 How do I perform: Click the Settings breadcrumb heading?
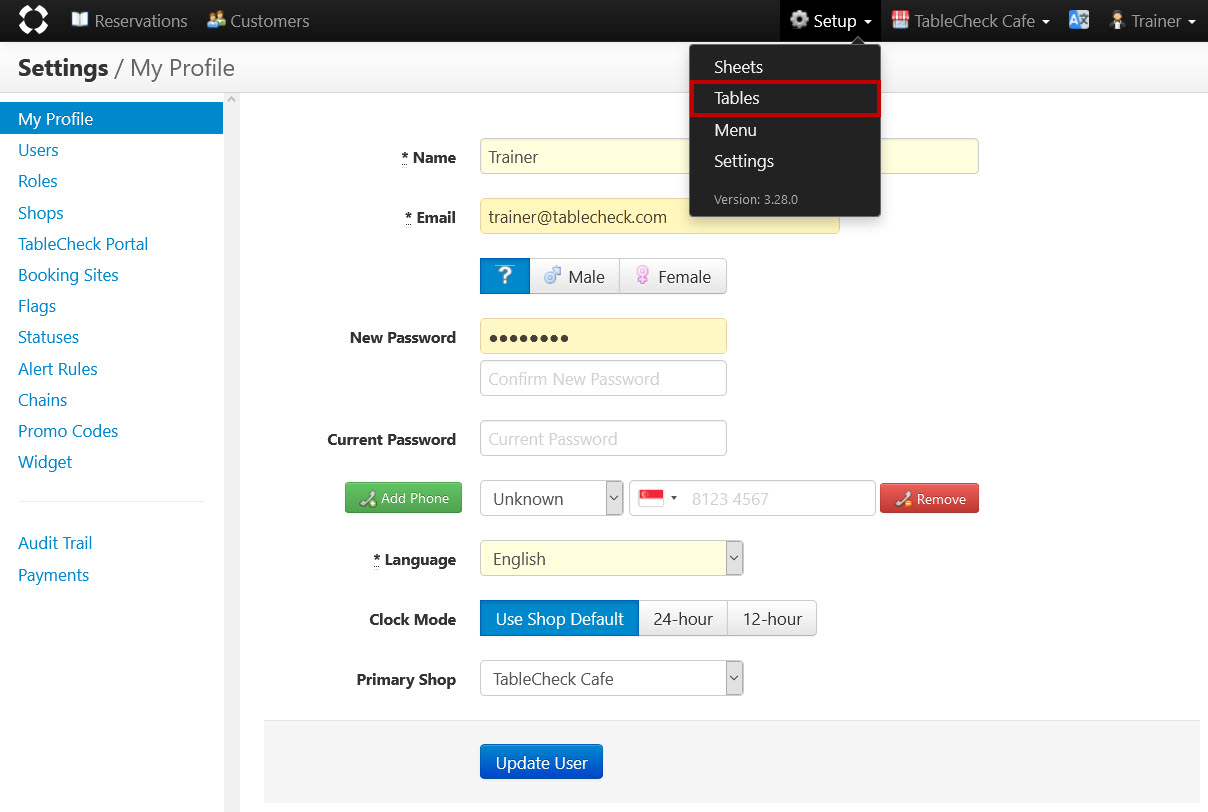(63, 68)
